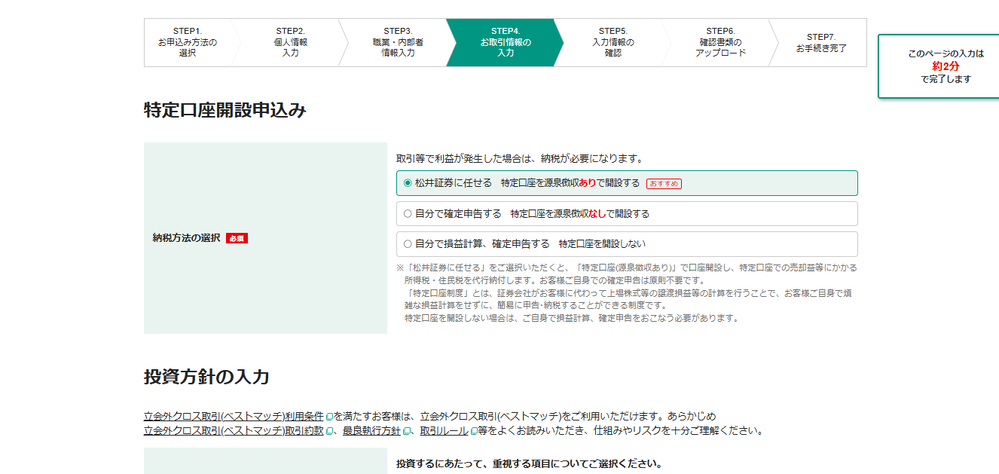Click 投資方針の入力 heading
The width and height of the screenshot is (999, 474).
point(206,377)
